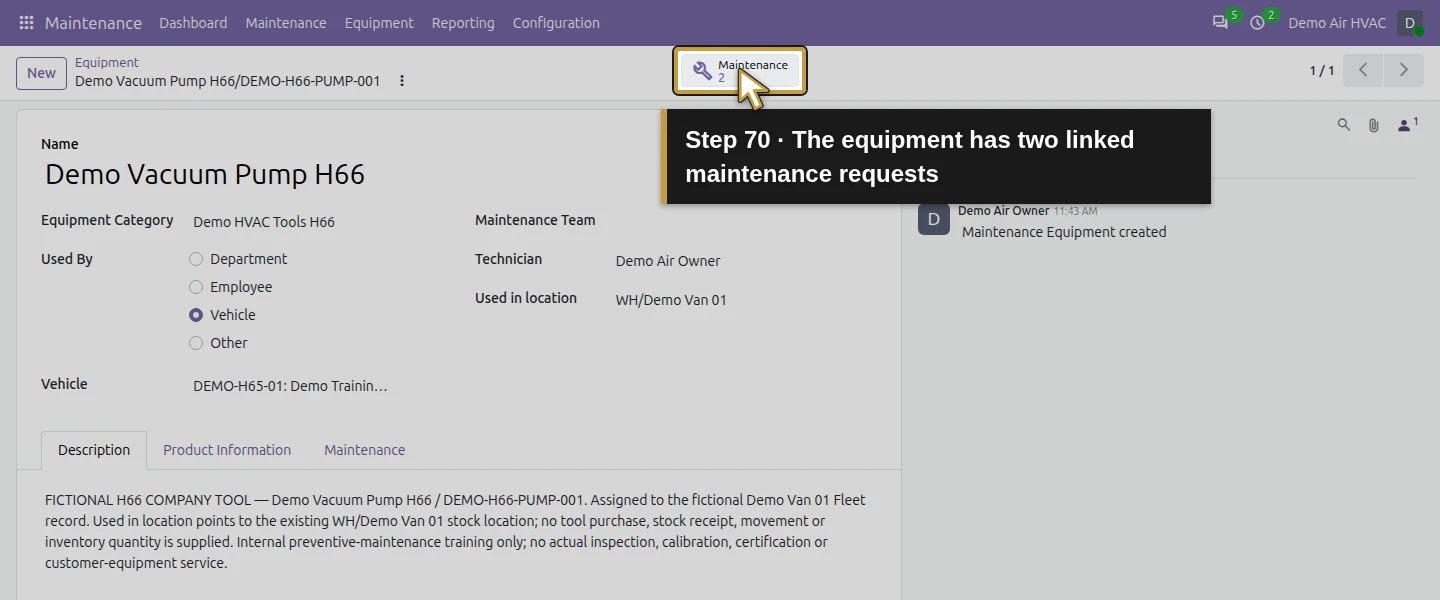Open the Maintenance Team empty field
This screenshot has width=1440, height=600.
click(744, 222)
